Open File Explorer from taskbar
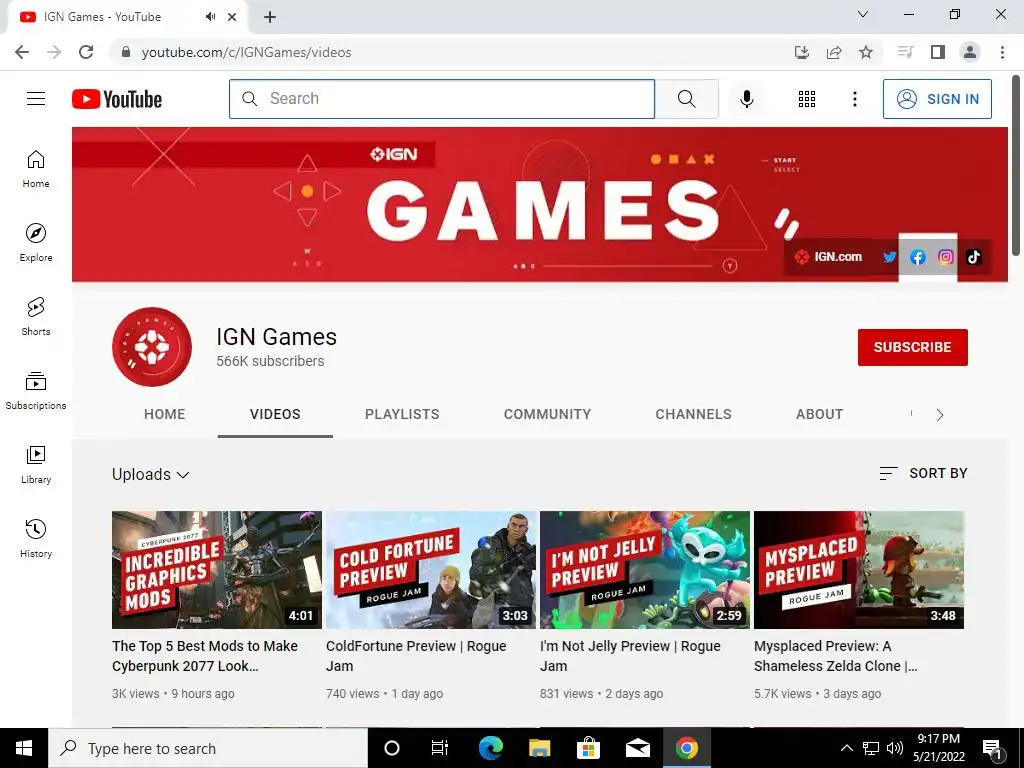 point(539,748)
